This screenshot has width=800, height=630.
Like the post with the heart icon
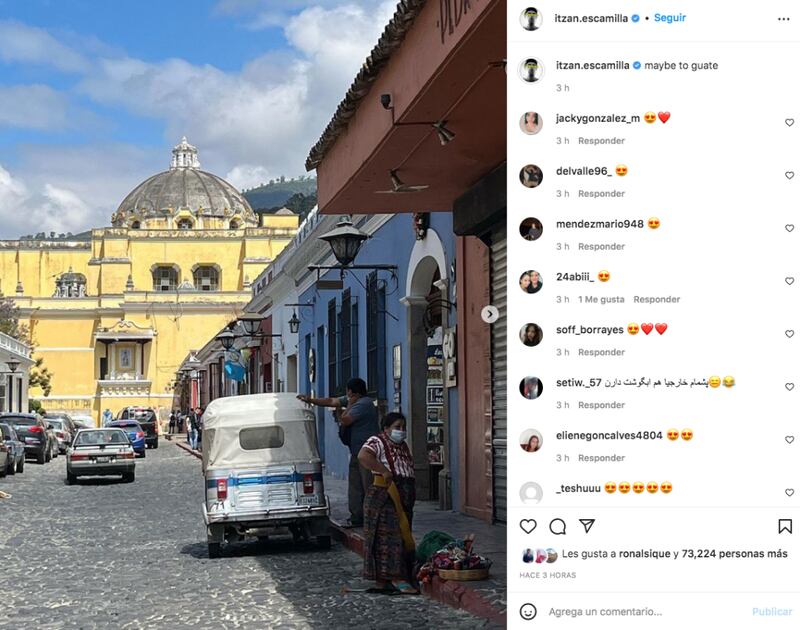[x=528, y=526]
